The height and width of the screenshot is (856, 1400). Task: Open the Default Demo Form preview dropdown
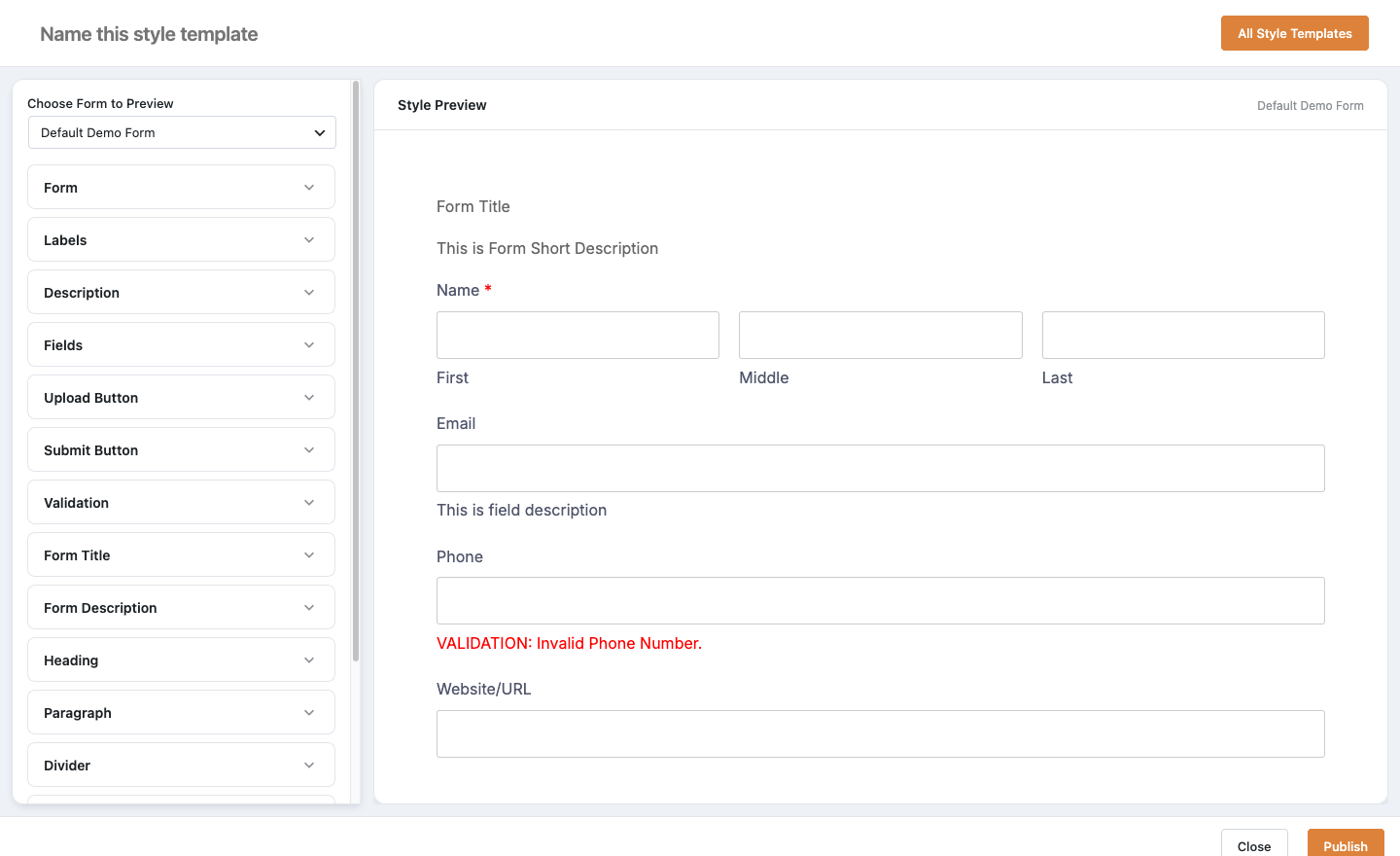point(182,132)
